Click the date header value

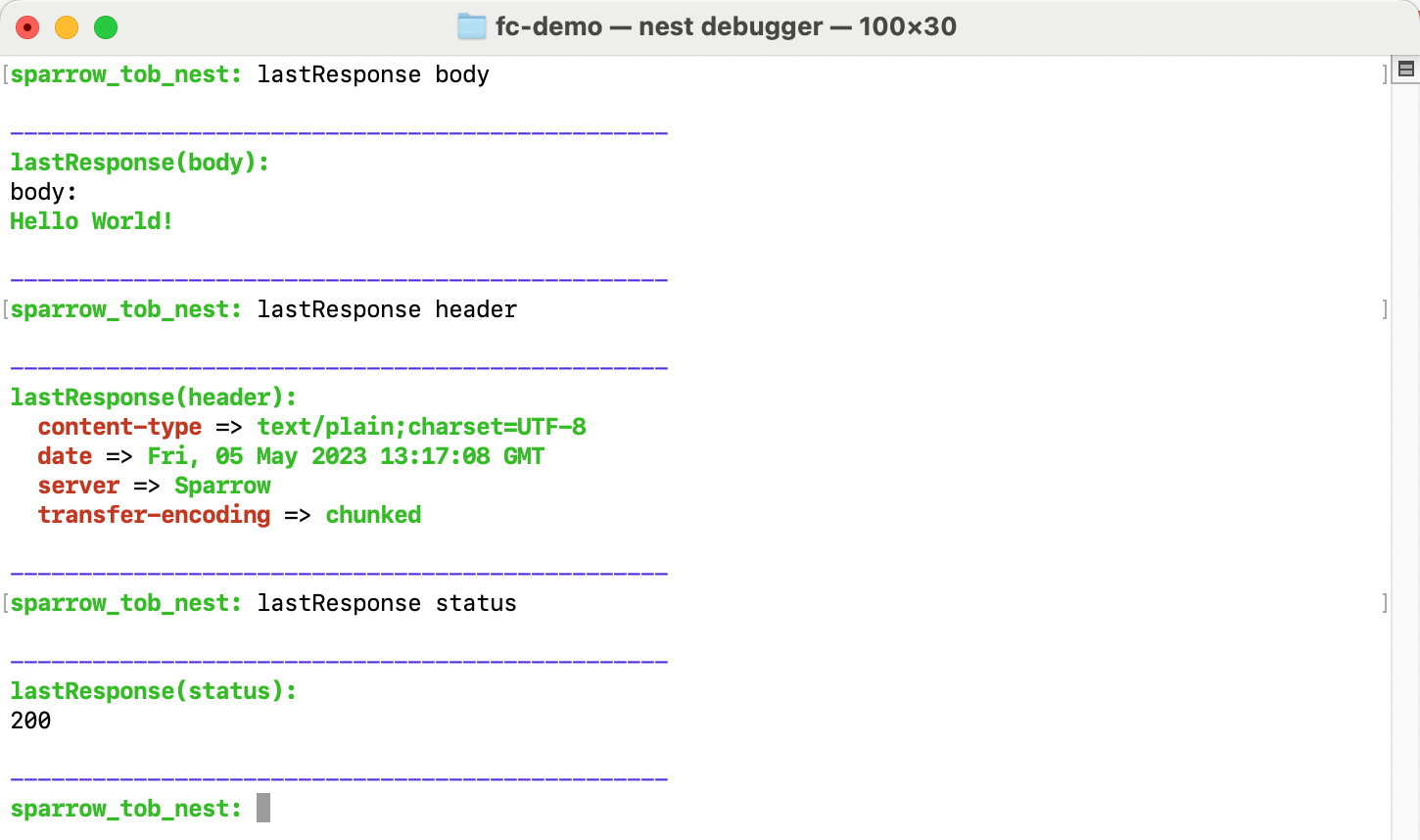[x=346, y=456]
